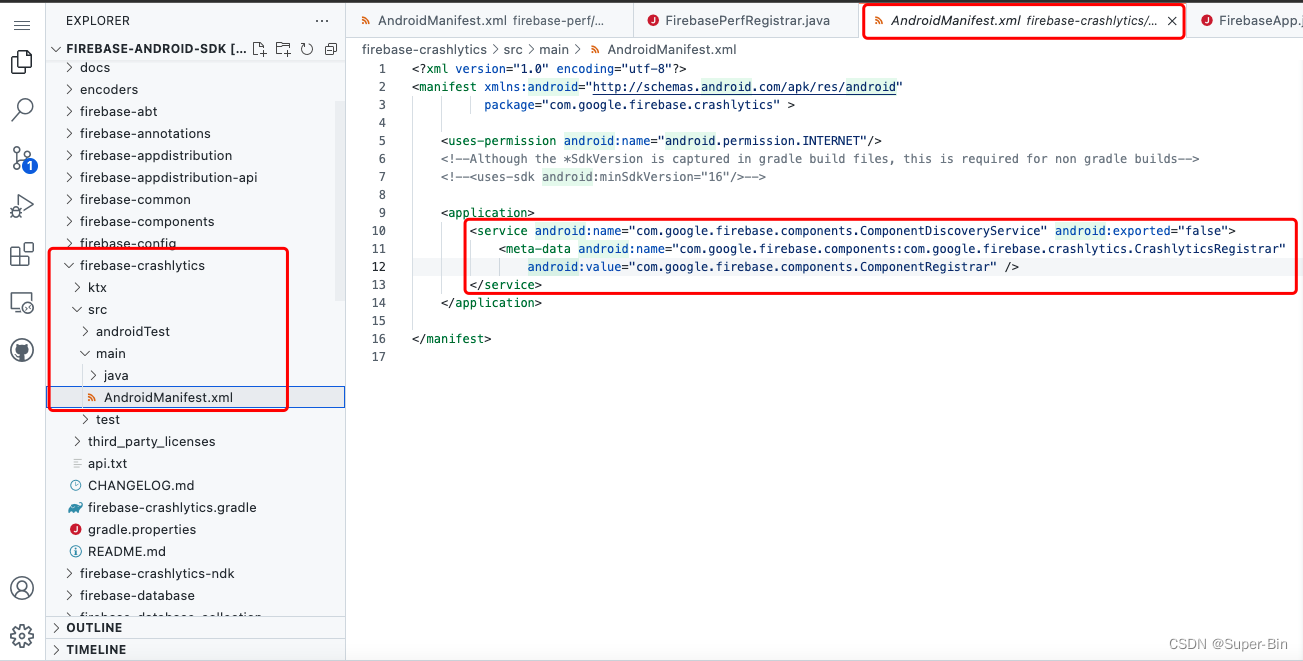Click the Refresh Explorer icon
This screenshot has width=1303, height=661.
[x=307, y=48]
